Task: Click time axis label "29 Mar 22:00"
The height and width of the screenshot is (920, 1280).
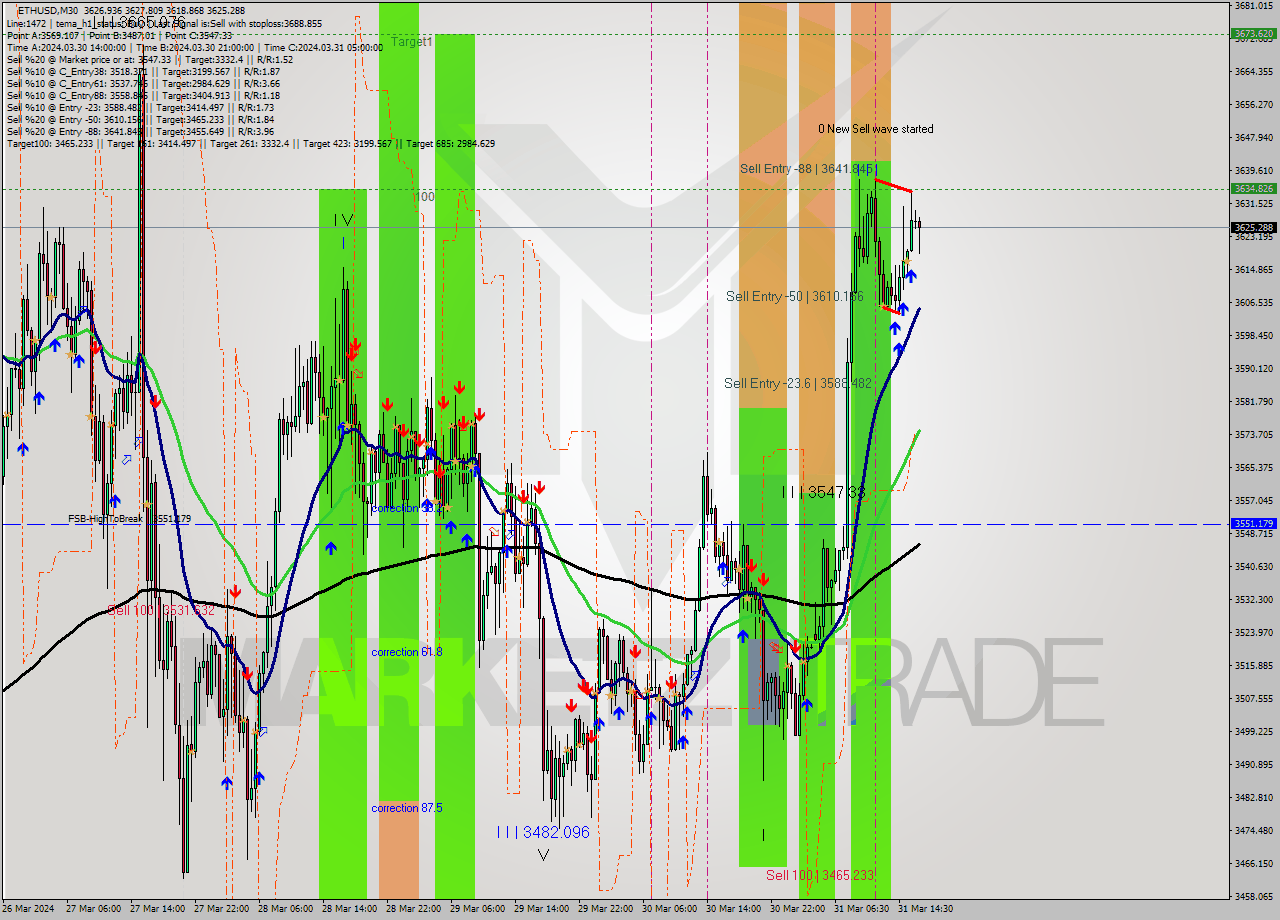Action: coord(605,909)
